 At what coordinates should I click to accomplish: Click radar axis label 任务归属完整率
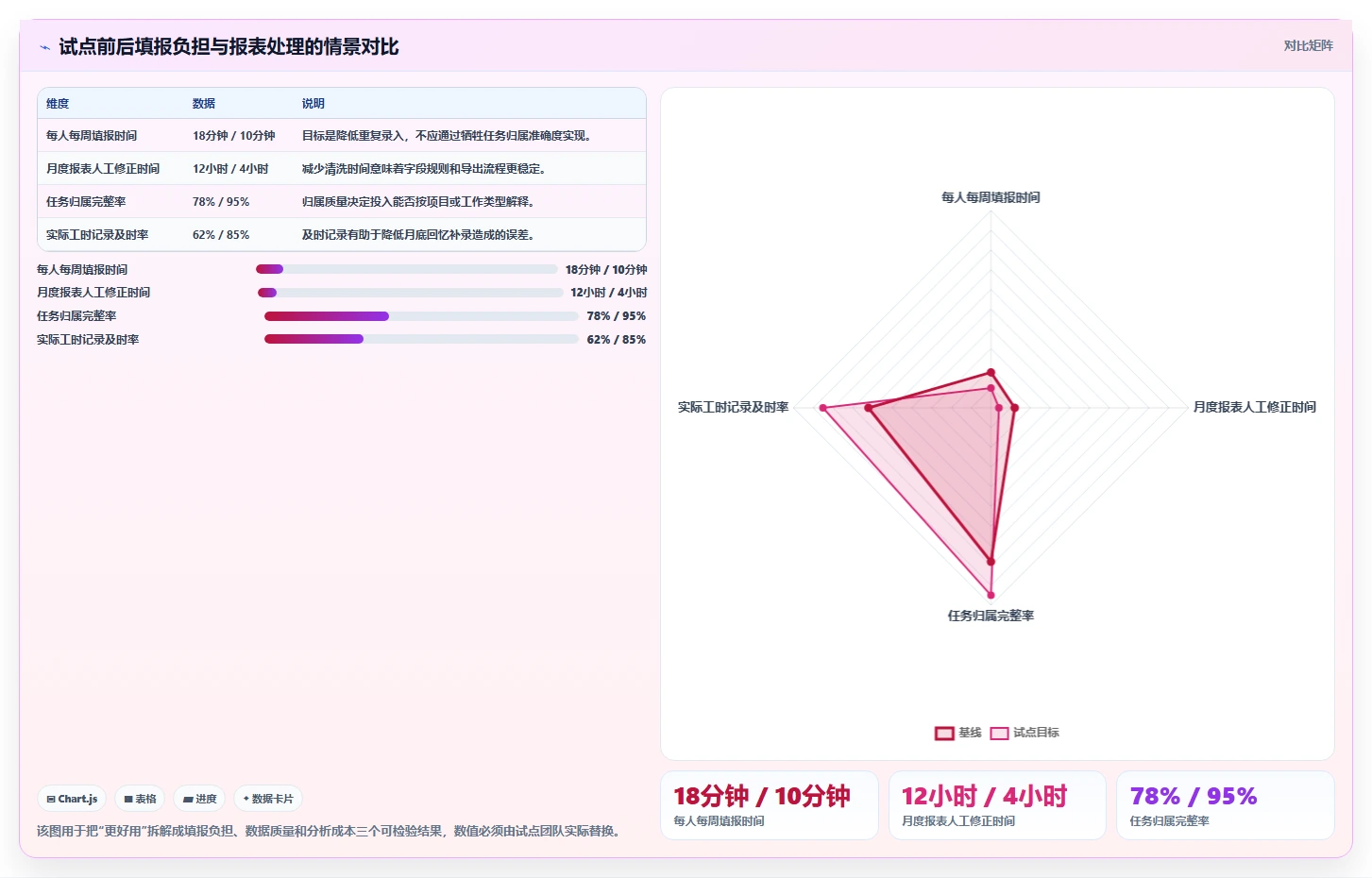[x=991, y=616]
